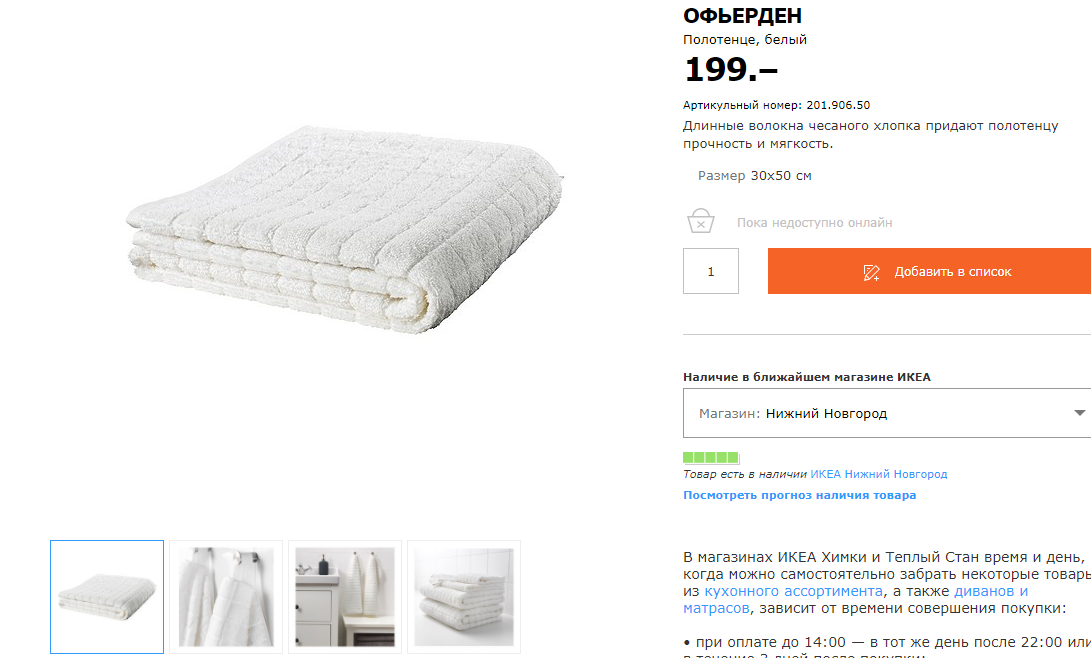
Task: Follow "Посмотреть прогноз наличия товара" link
Action: click(799, 495)
